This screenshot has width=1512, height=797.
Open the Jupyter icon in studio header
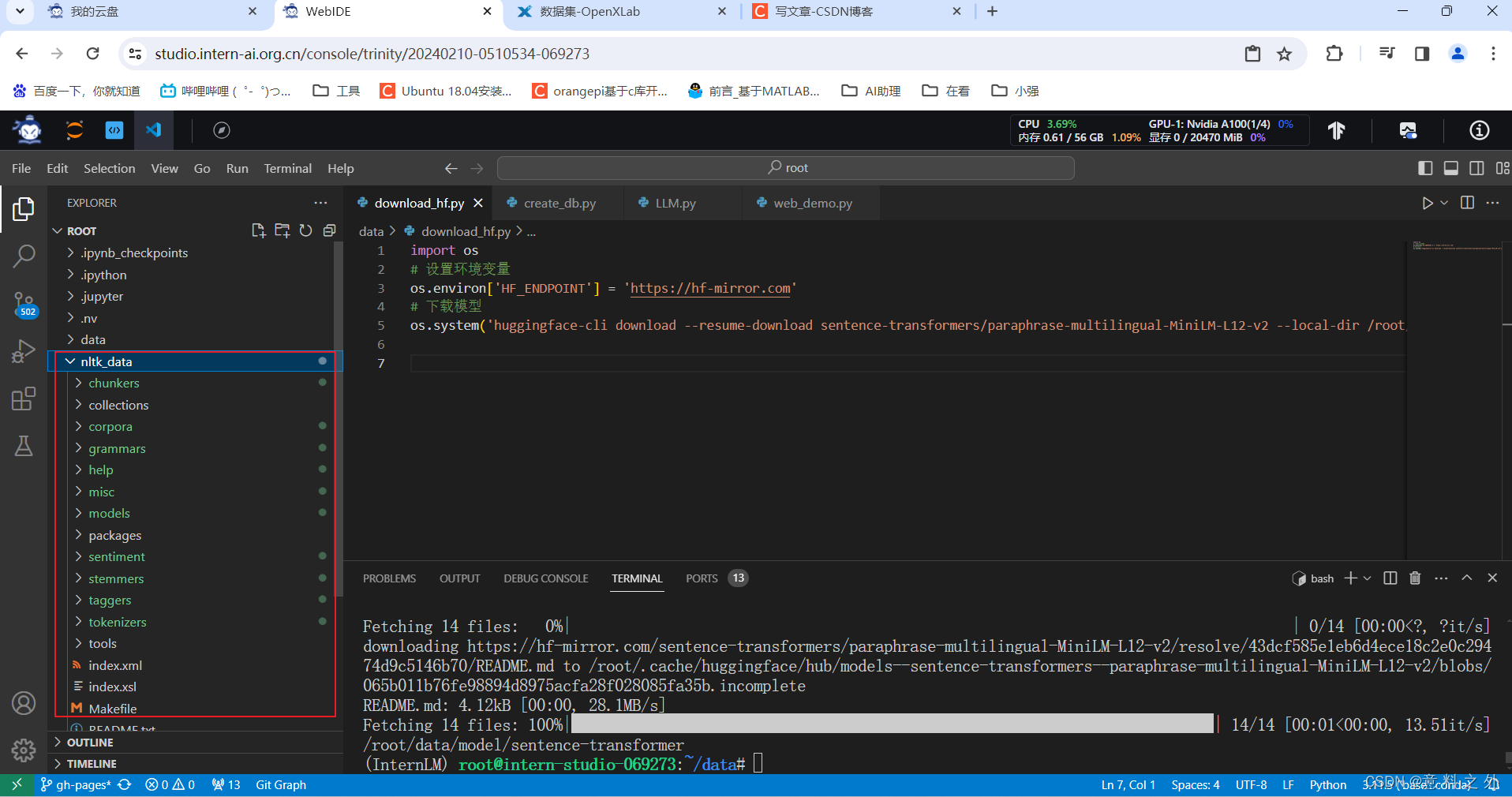(75, 130)
